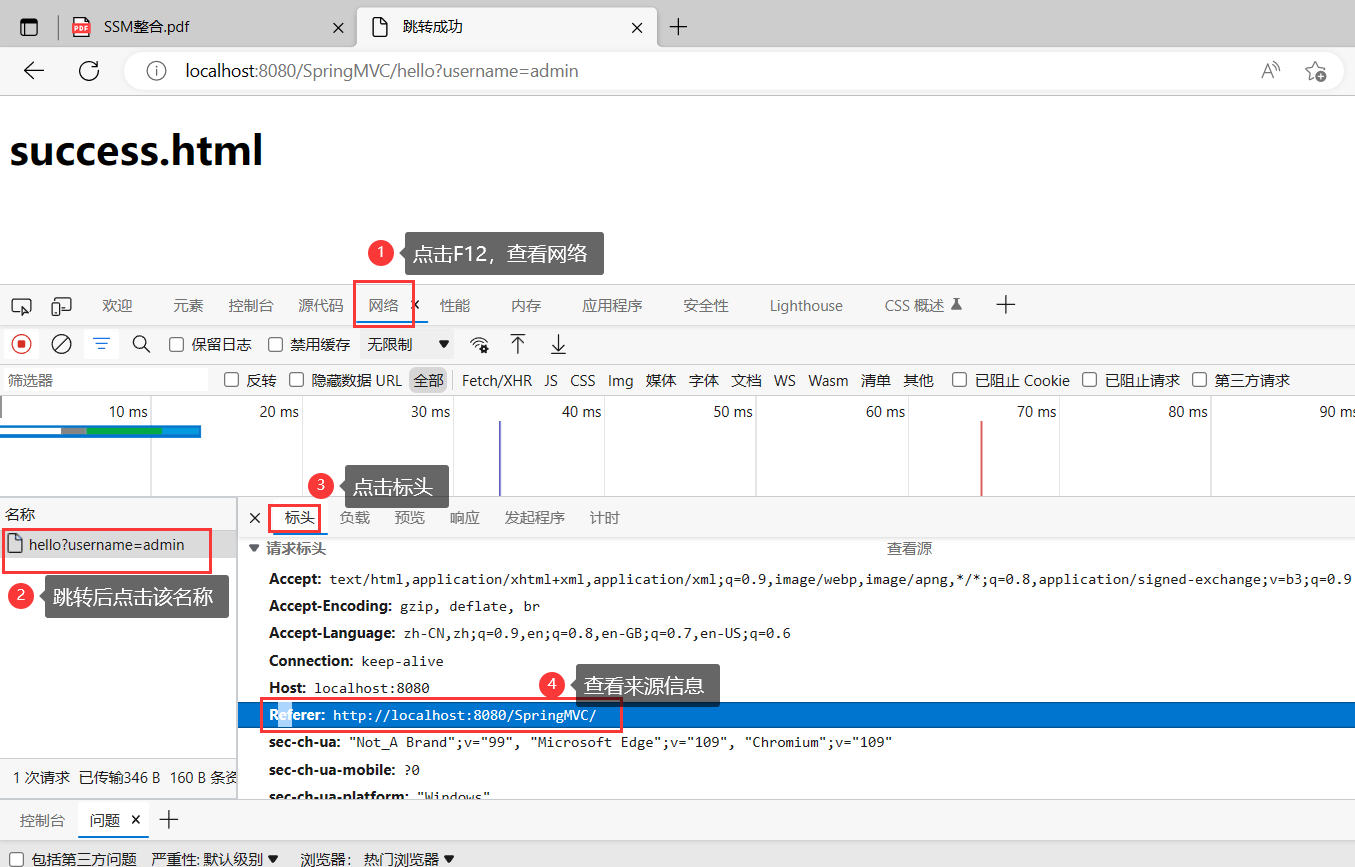
Task: Clear the network log icon
Action: pos(61,344)
